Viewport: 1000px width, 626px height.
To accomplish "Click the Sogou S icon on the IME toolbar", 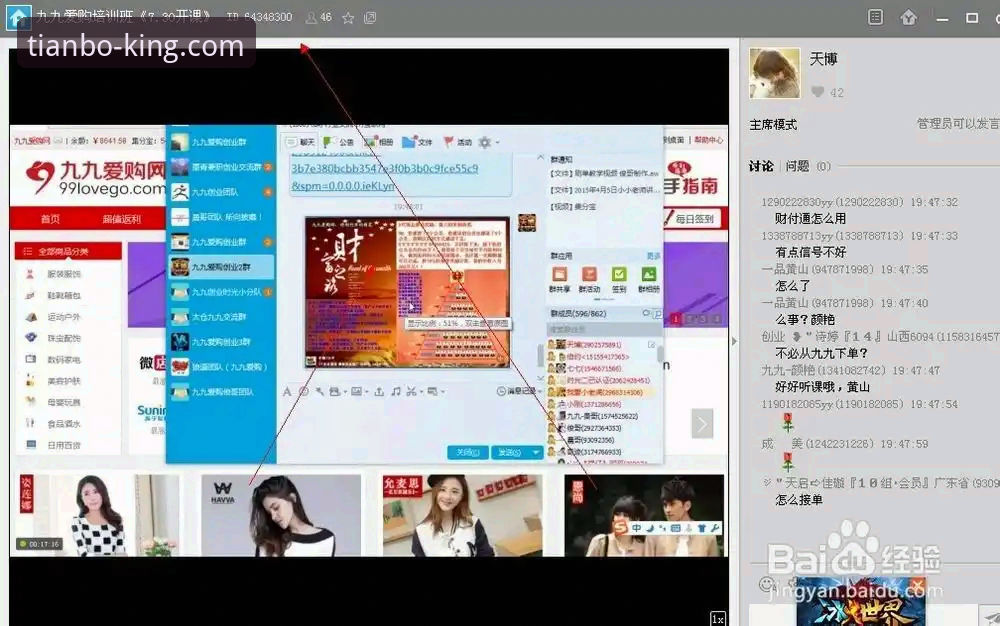I will [x=620, y=528].
